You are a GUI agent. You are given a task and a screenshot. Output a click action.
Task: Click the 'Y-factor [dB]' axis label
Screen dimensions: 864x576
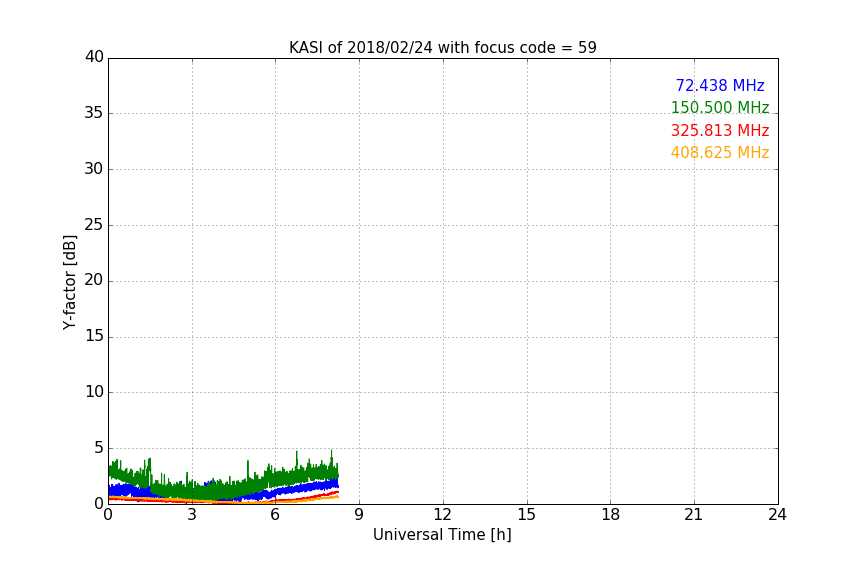pyautogui.click(x=69, y=282)
